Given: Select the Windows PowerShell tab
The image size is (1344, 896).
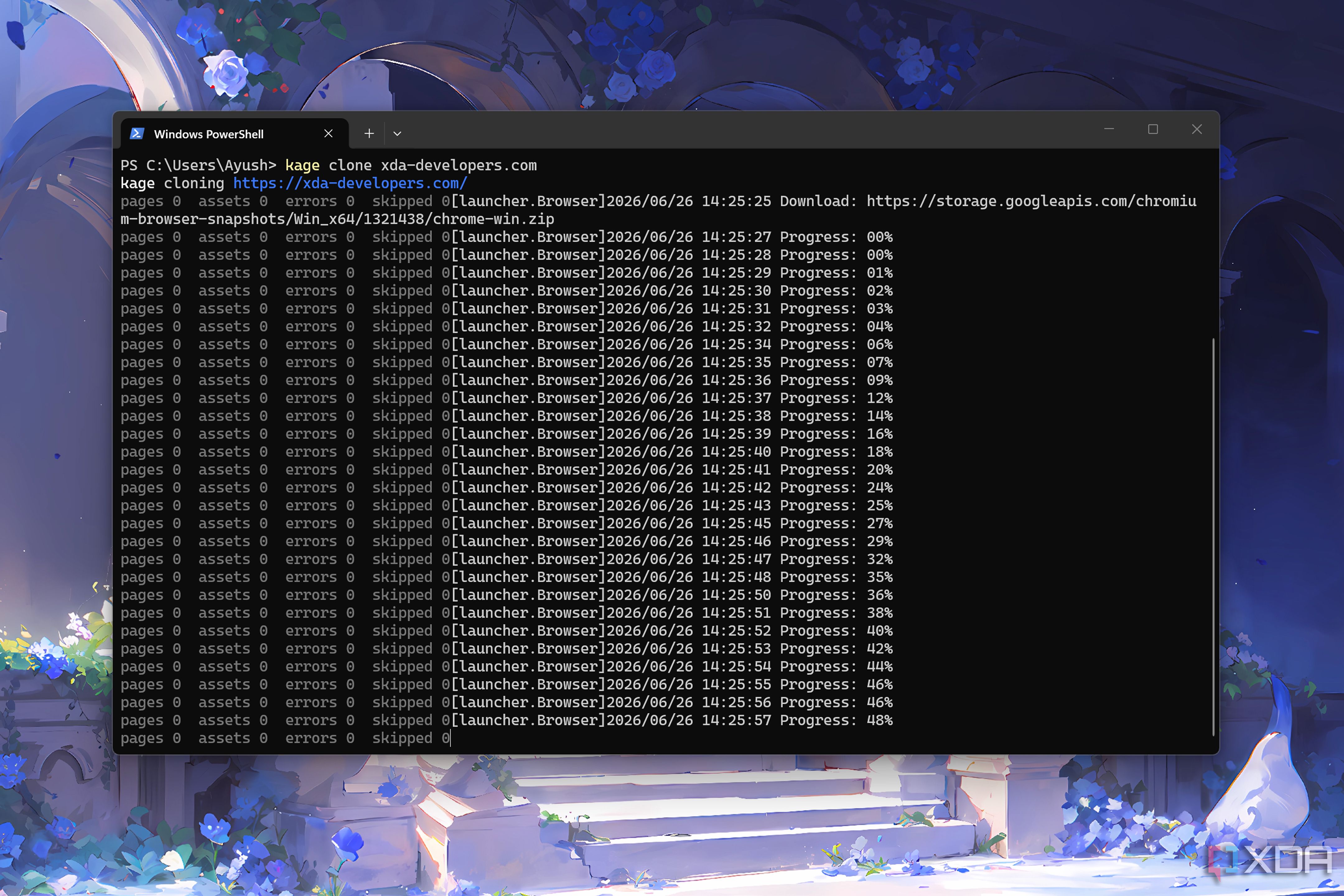Looking at the screenshot, I should tap(235, 134).
